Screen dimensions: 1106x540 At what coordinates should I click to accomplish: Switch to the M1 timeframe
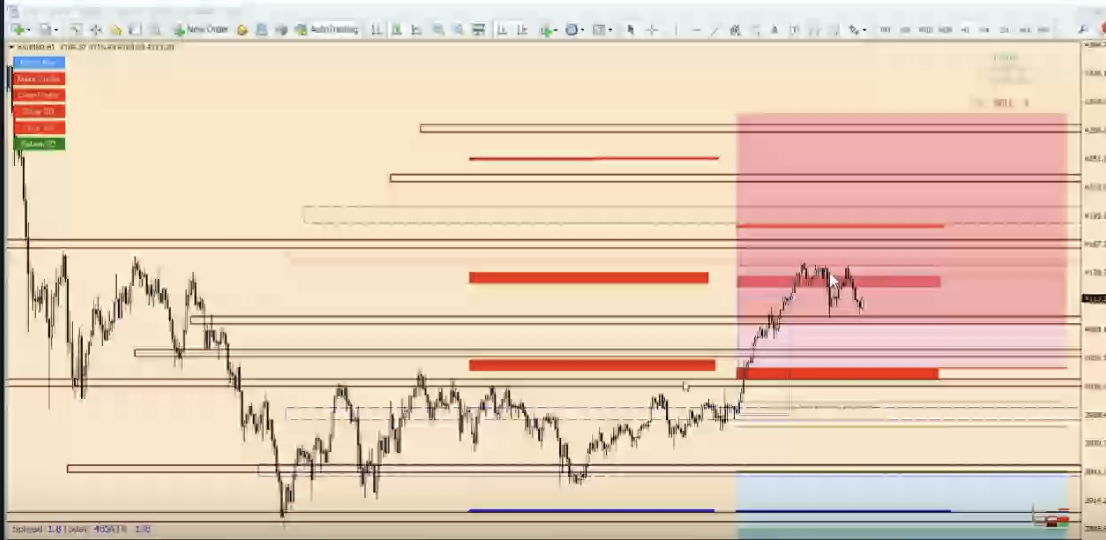pyautogui.click(x=885, y=30)
